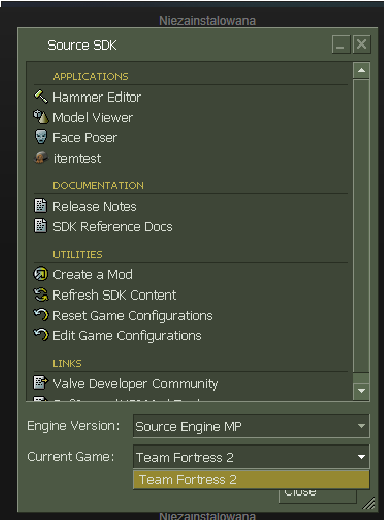Click the scrollbar up arrow

[x=361, y=70]
